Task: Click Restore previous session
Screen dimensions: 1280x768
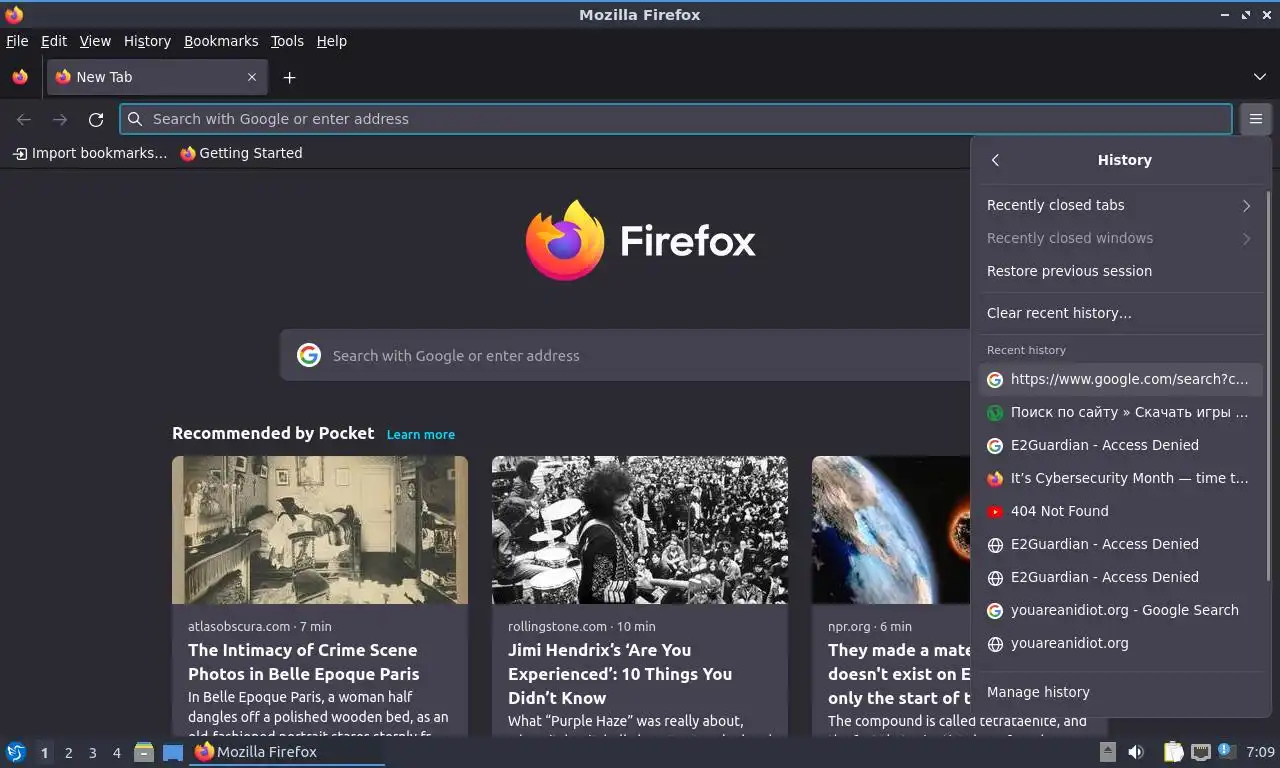Action: point(1120,271)
